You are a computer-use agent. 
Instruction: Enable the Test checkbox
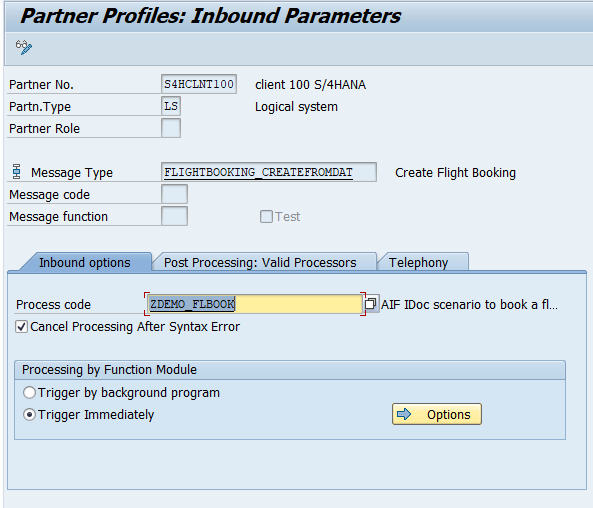(x=266, y=216)
